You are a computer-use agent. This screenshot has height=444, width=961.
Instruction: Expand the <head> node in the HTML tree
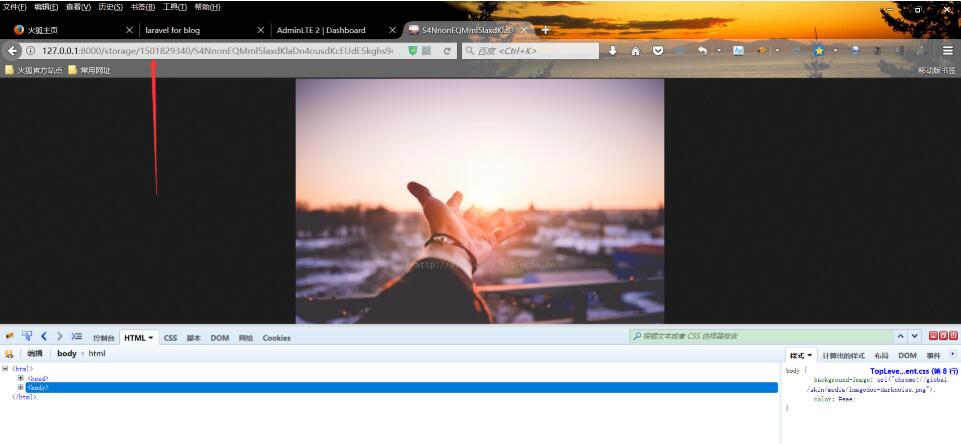tap(20, 378)
